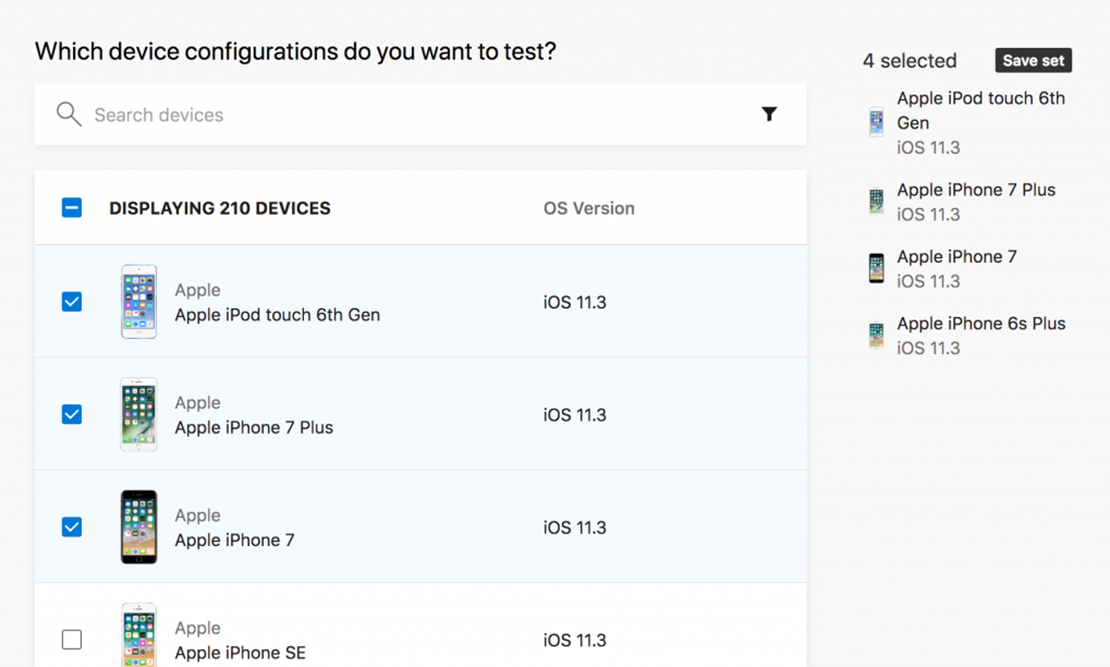Click iPod touch icon in selected panel
This screenshot has height=667, width=1110.
pos(876,122)
